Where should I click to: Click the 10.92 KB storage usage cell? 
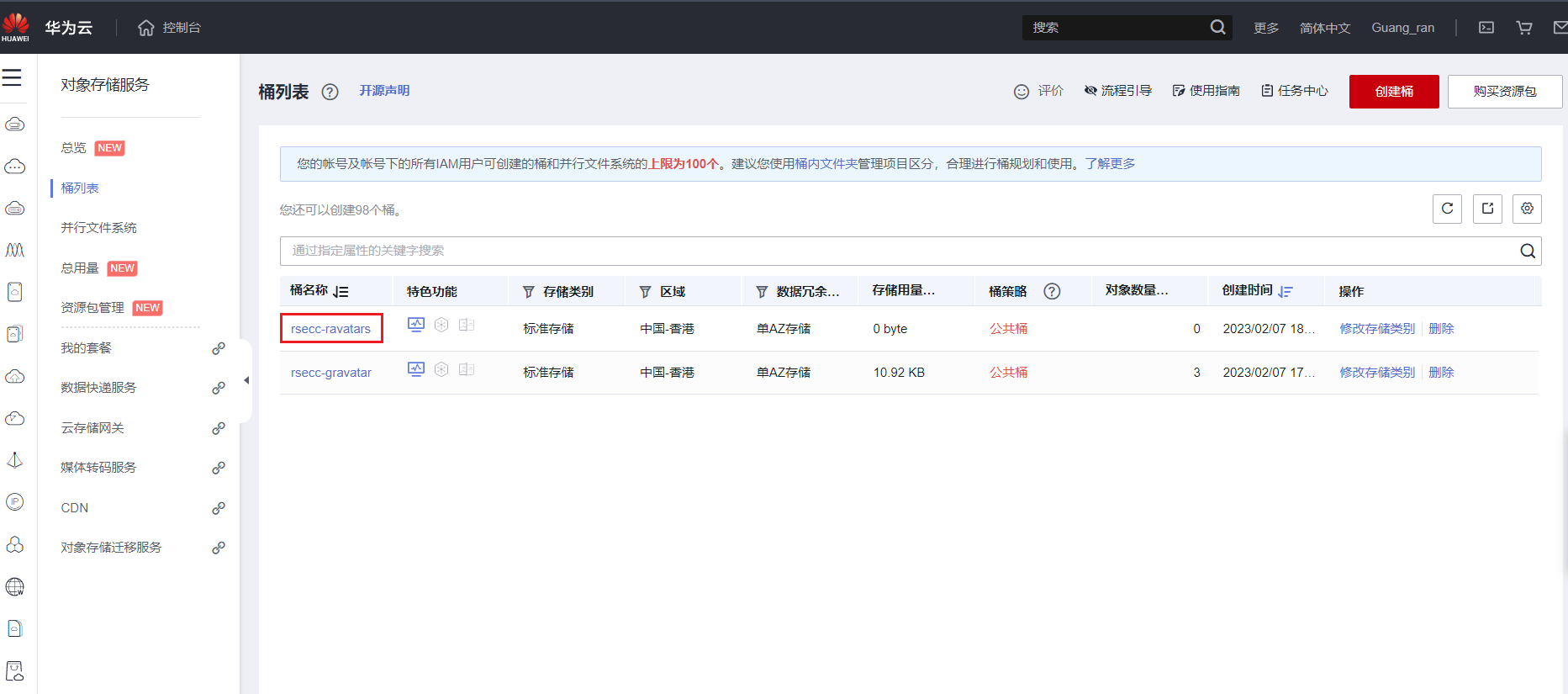tap(899, 373)
